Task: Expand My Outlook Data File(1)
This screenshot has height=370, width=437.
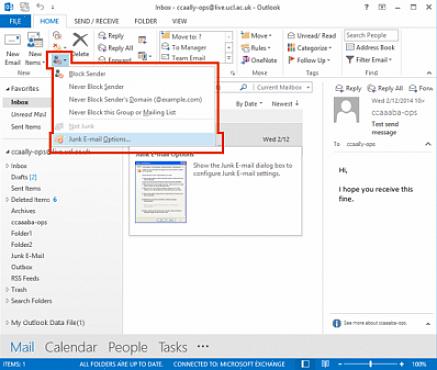Action: (7, 323)
